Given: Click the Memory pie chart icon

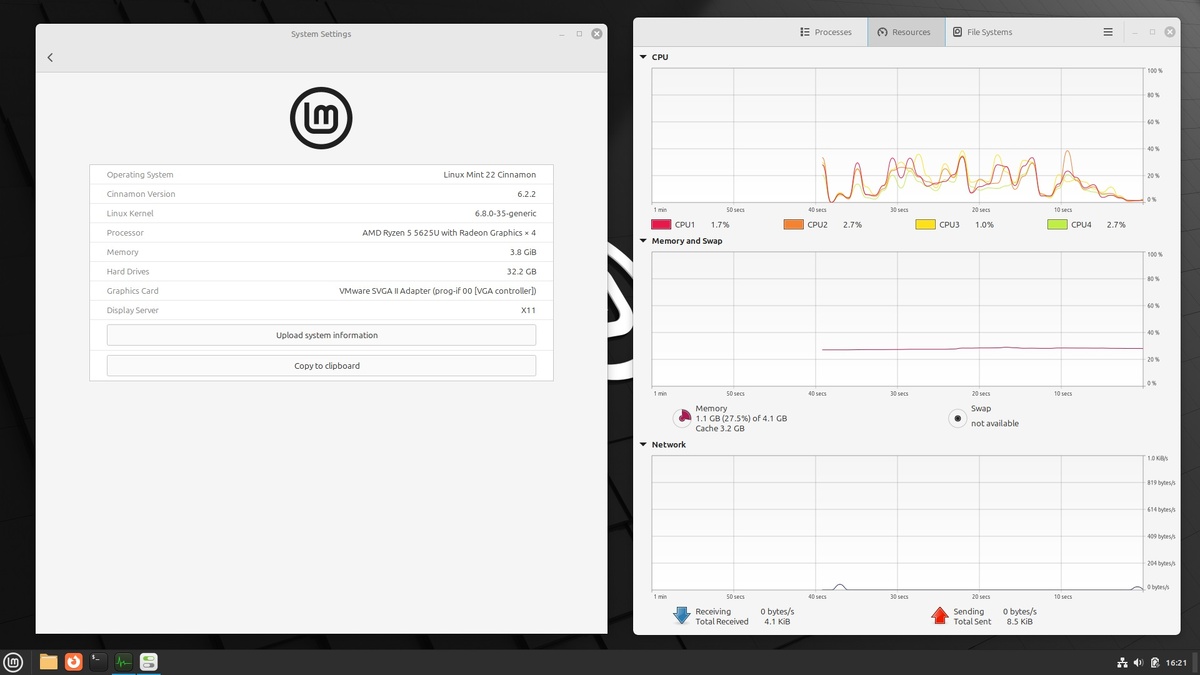Looking at the screenshot, I should (682, 418).
